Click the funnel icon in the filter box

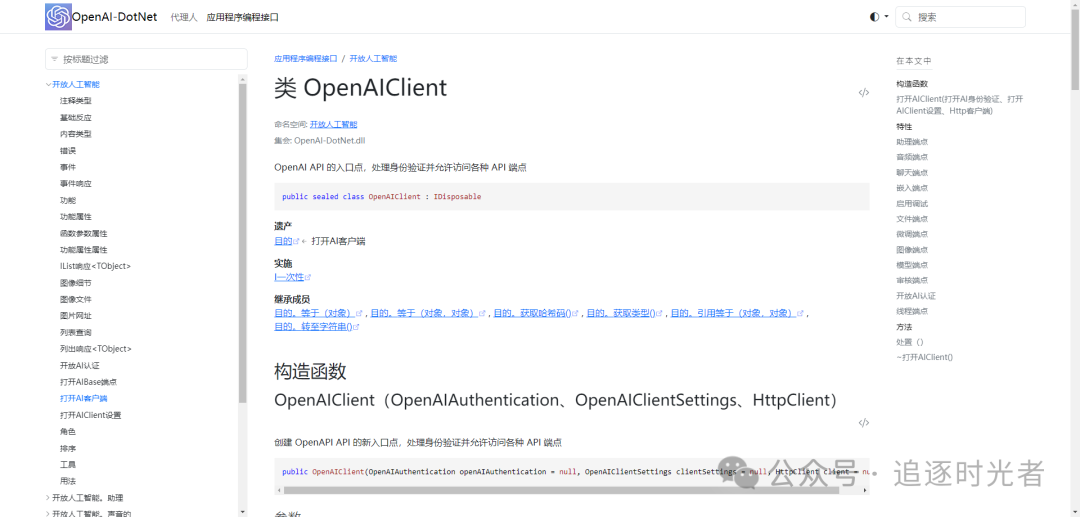pyautogui.click(x=54, y=59)
